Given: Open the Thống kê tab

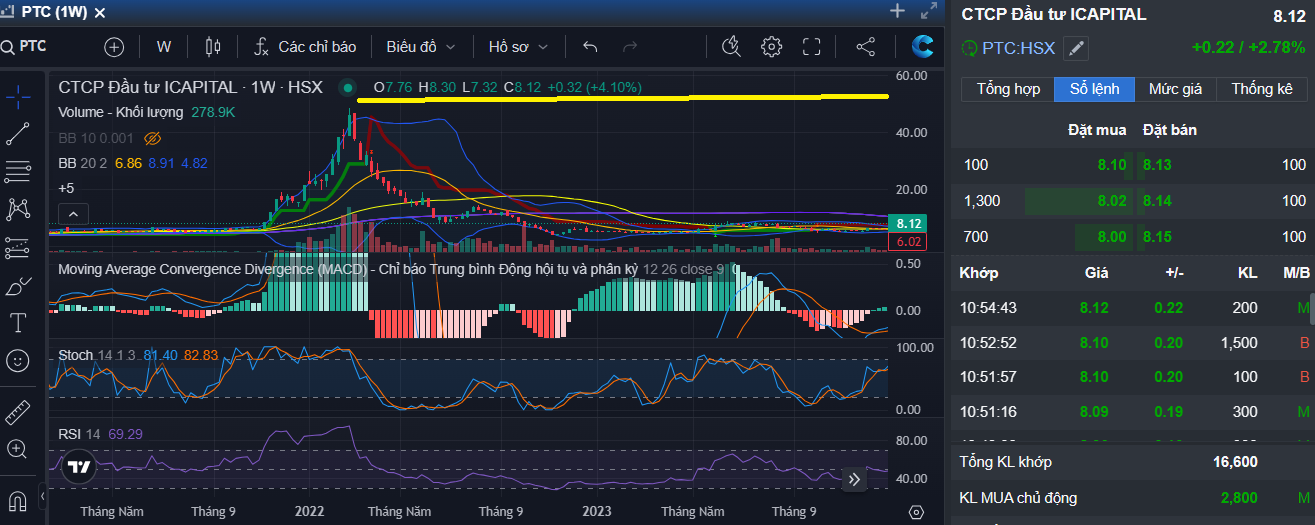Looking at the screenshot, I should coord(1261,89).
